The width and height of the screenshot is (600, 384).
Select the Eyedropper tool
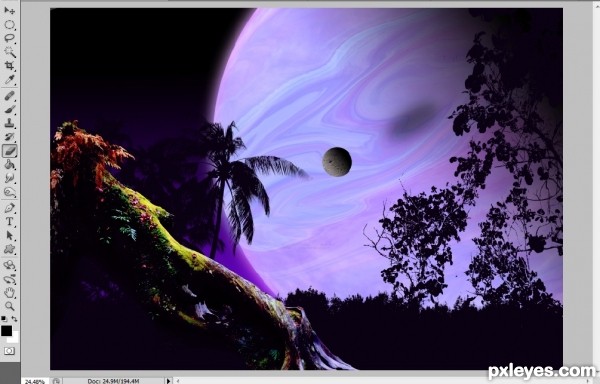click(x=10, y=79)
